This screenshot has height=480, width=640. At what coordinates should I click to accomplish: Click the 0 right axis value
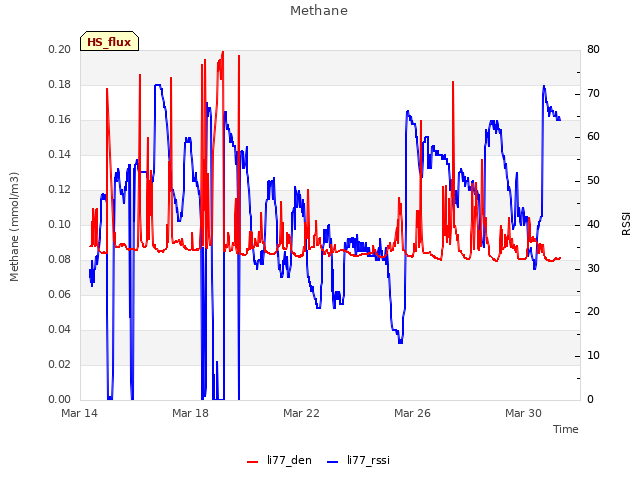coord(590,400)
